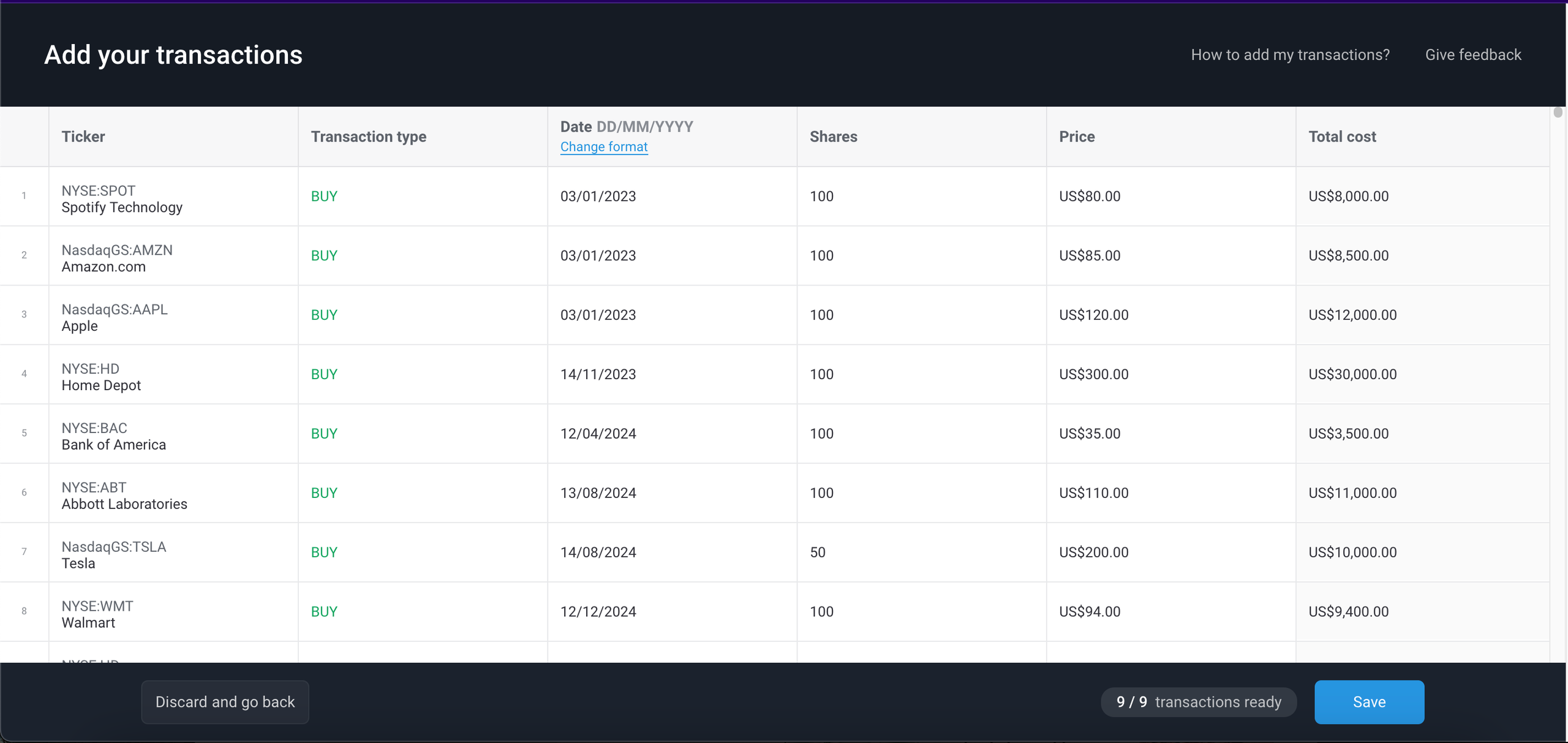Click price US$120.00 cell
This screenshot has width=1568, height=743.
coord(1171,315)
